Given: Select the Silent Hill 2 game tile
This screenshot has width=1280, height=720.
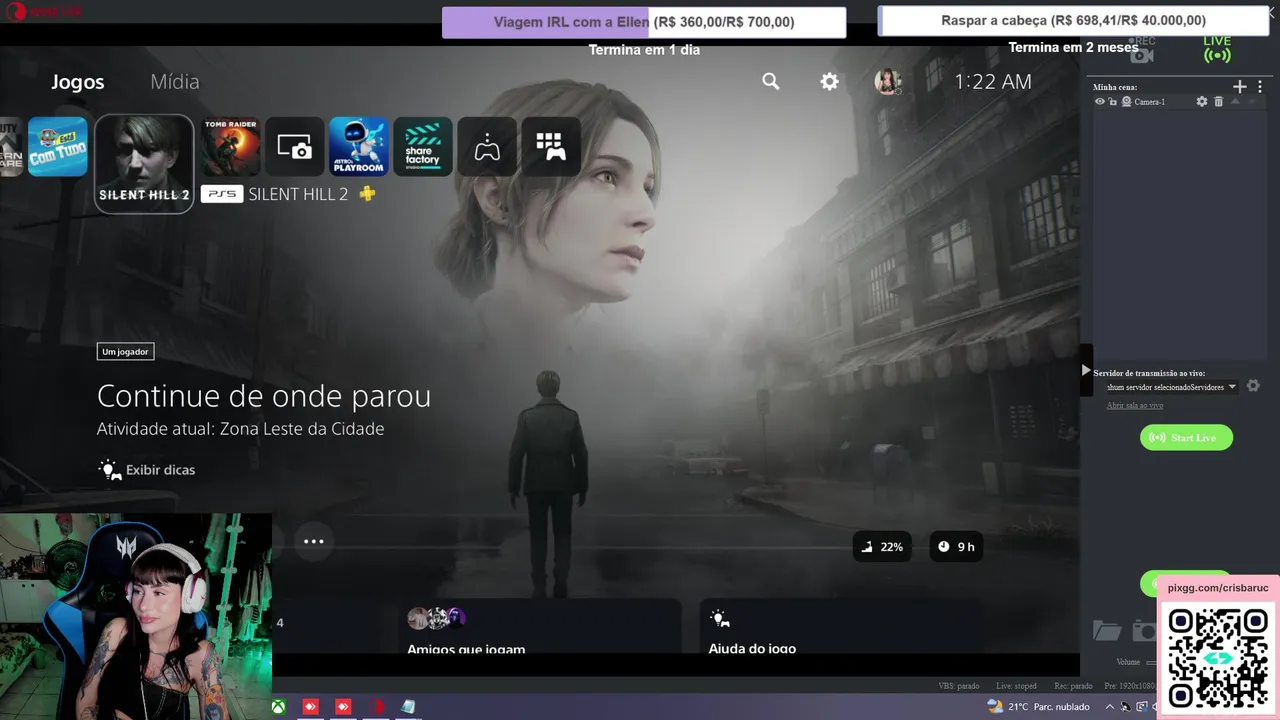Looking at the screenshot, I should 144,162.
